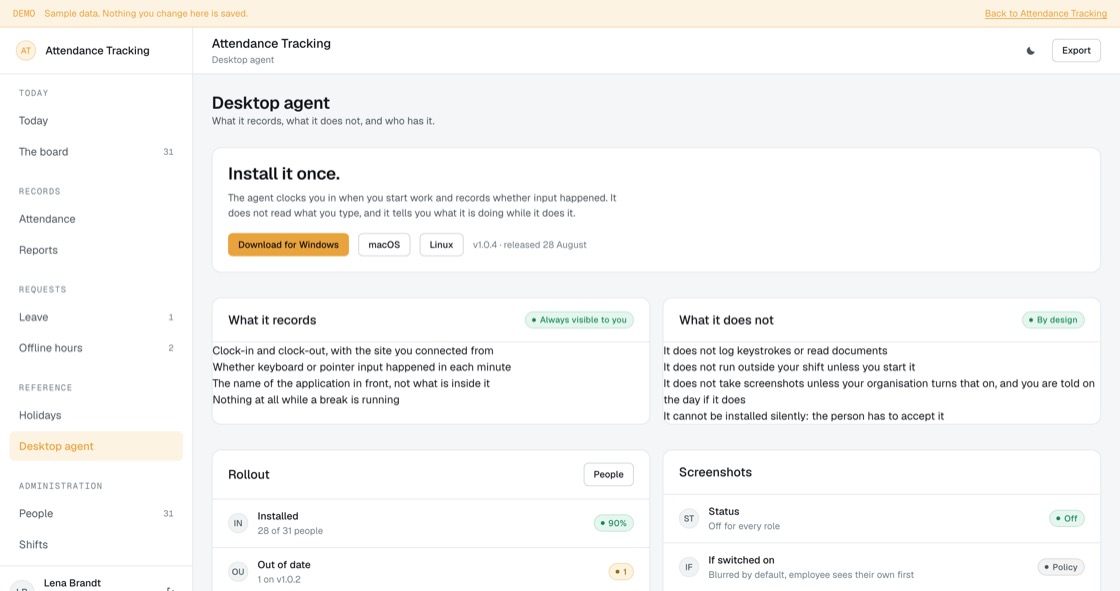Click the OU avatar beside Out of date

(238, 572)
